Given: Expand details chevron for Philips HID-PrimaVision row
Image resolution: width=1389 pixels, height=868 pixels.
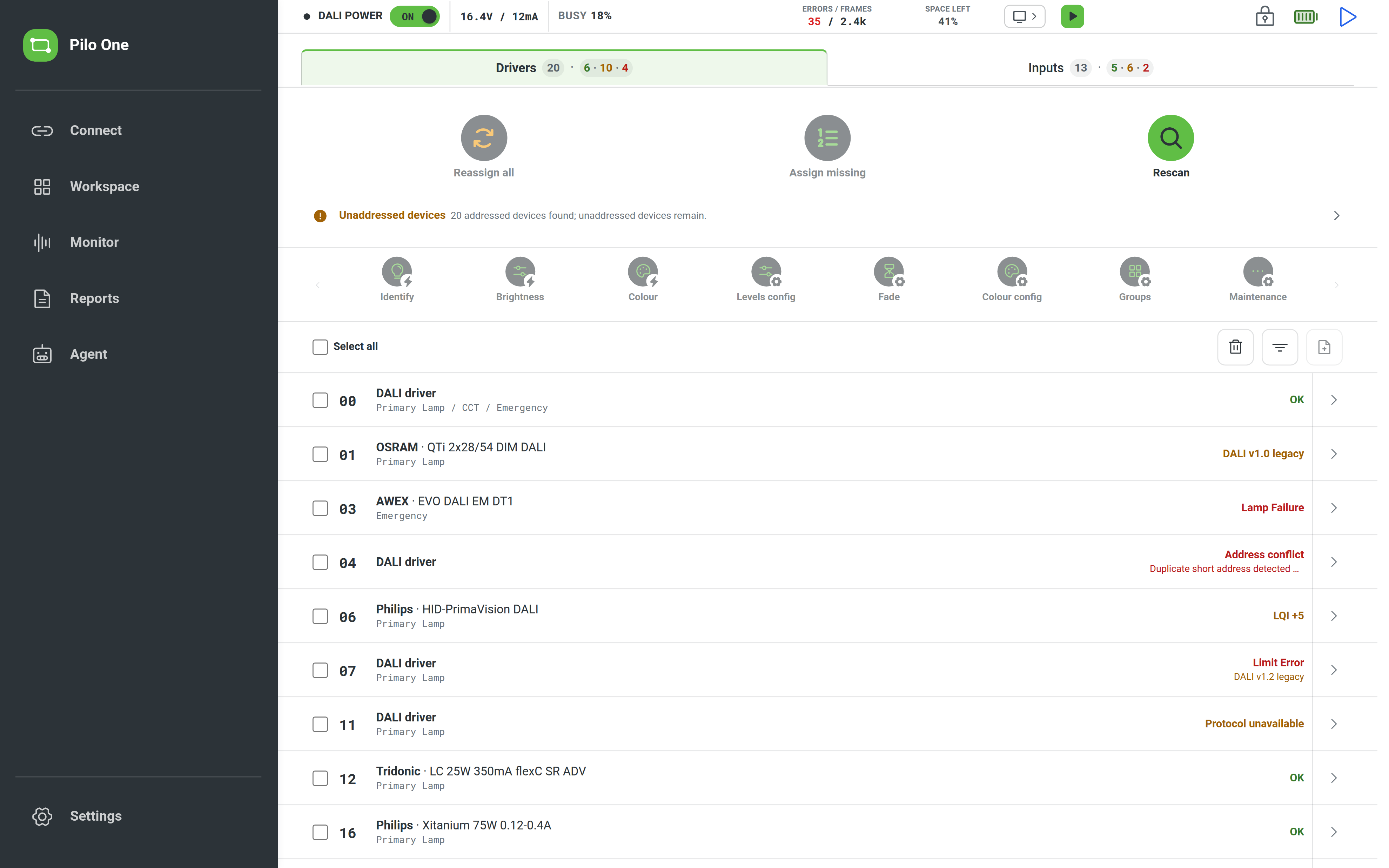Looking at the screenshot, I should point(1333,616).
